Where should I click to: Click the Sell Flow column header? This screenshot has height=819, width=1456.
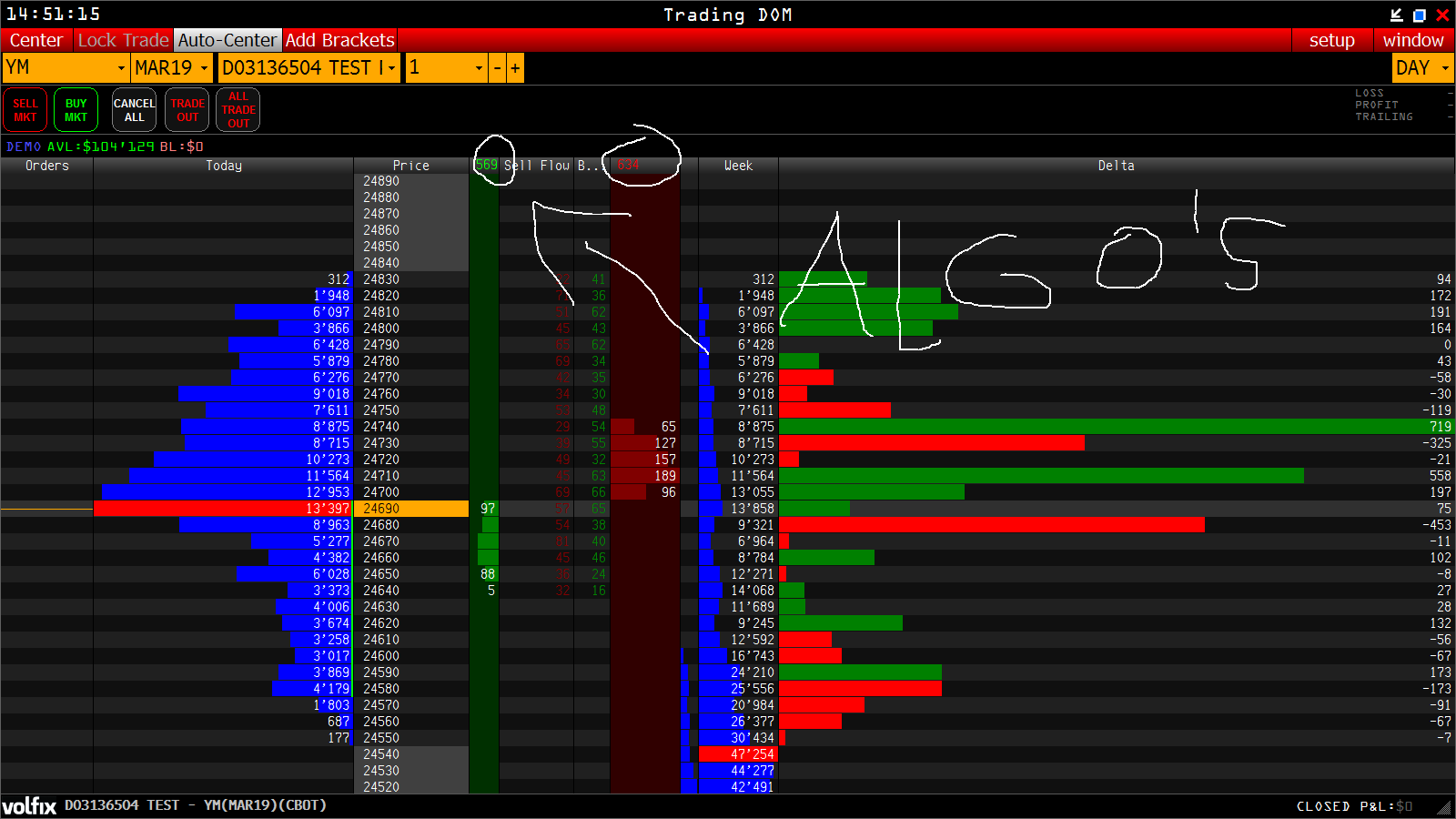537,166
